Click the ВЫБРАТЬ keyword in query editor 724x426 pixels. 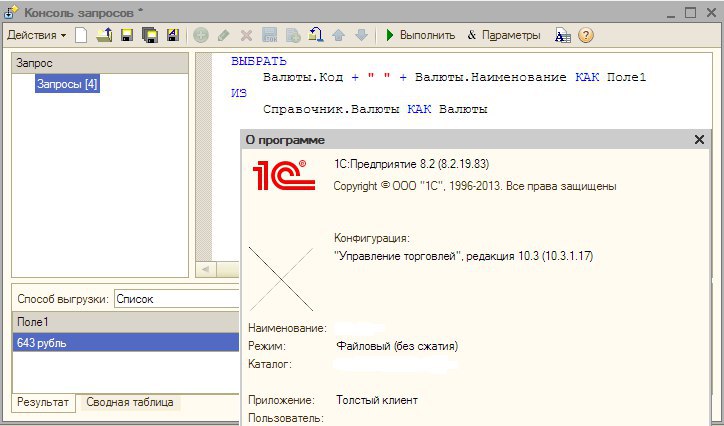click(x=259, y=61)
